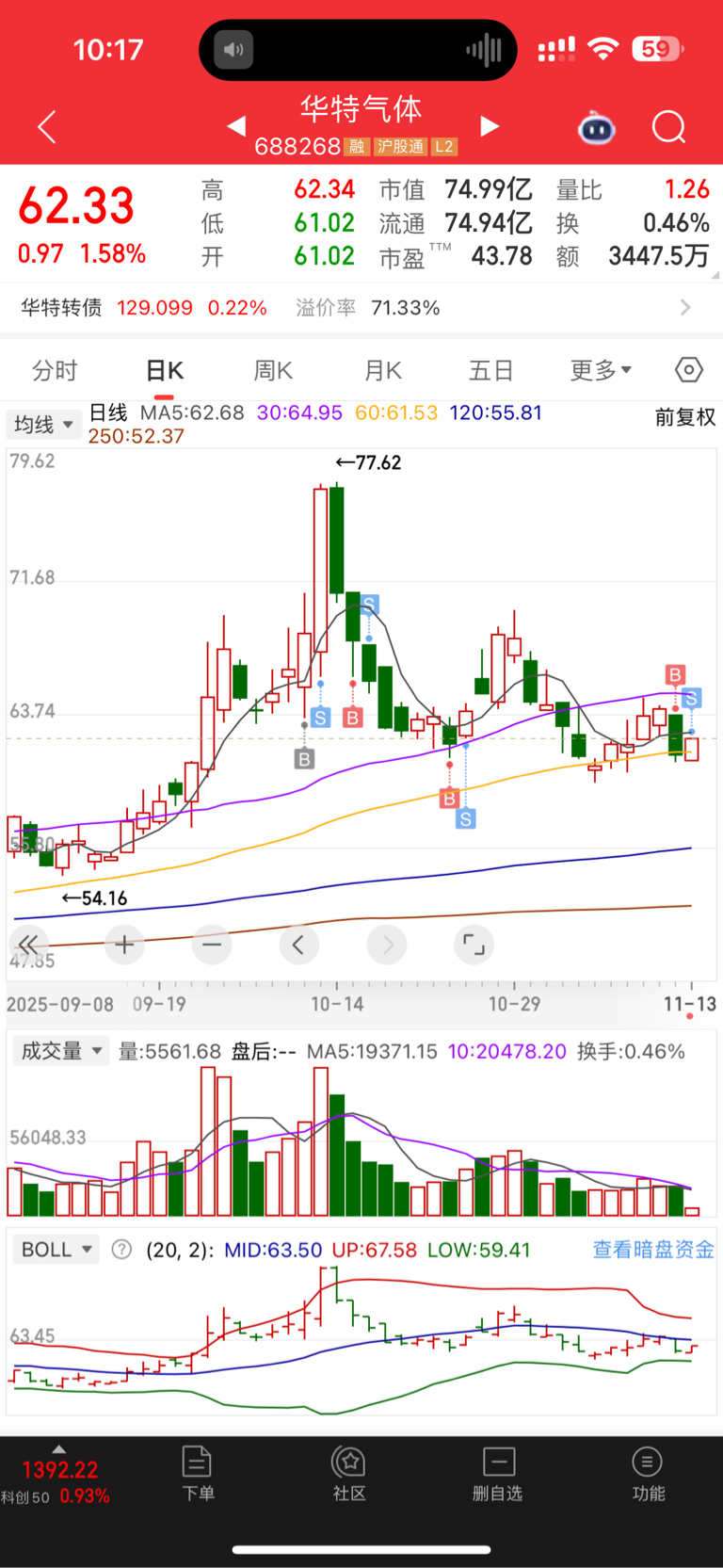The image size is (723, 1568).
Task: Tap the 11-13 date axis label
Action: (690, 1004)
